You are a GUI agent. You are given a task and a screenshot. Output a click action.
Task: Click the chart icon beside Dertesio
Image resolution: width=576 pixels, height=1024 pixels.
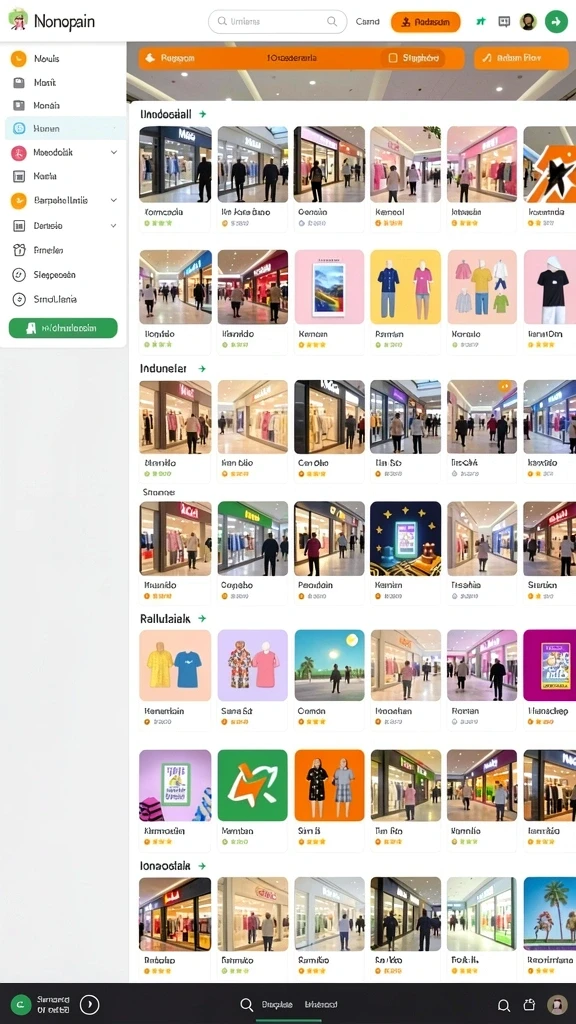[x=19, y=226]
